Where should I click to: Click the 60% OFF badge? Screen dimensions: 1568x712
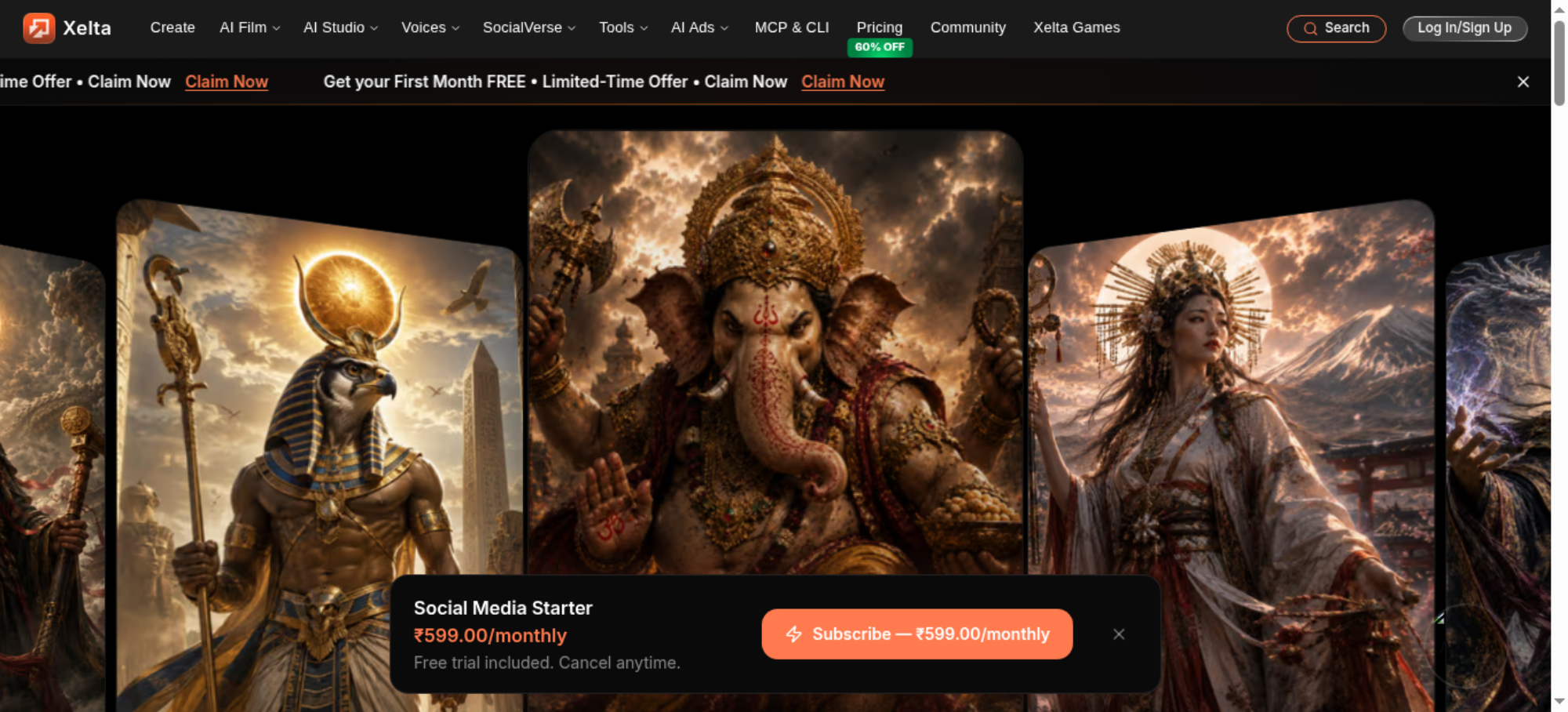click(x=880, y=47)
